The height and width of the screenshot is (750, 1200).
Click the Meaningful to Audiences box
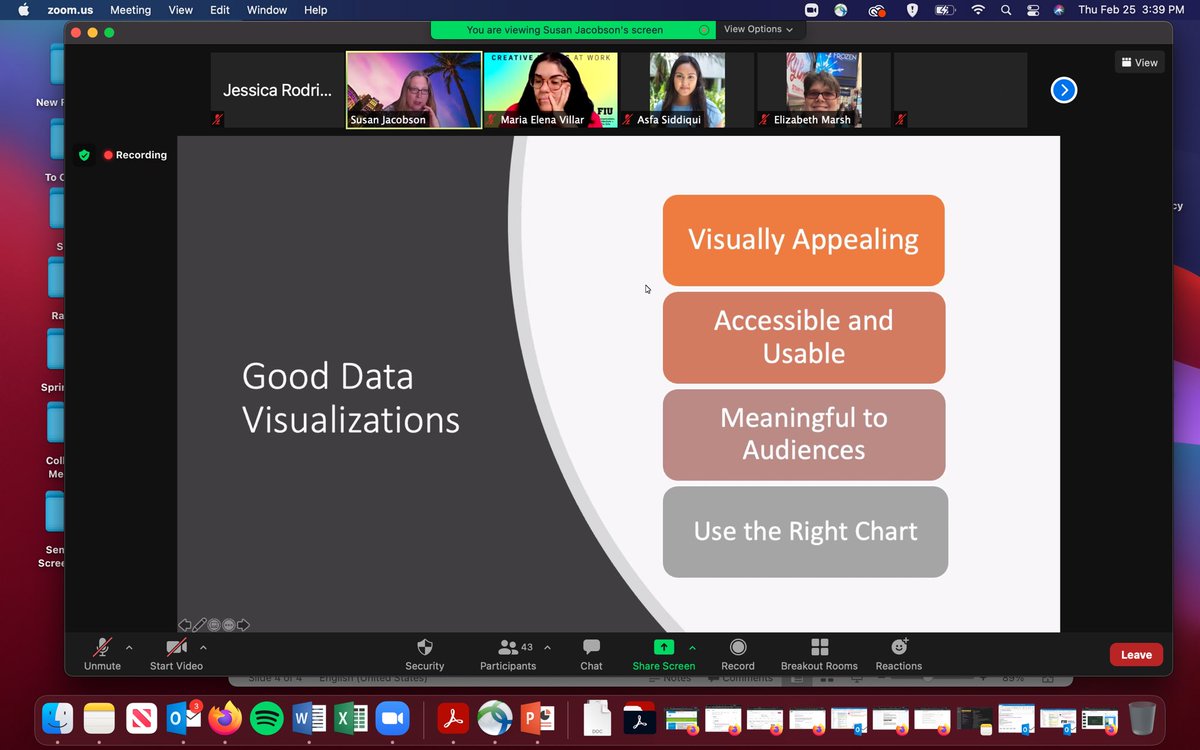pos(803,434)
